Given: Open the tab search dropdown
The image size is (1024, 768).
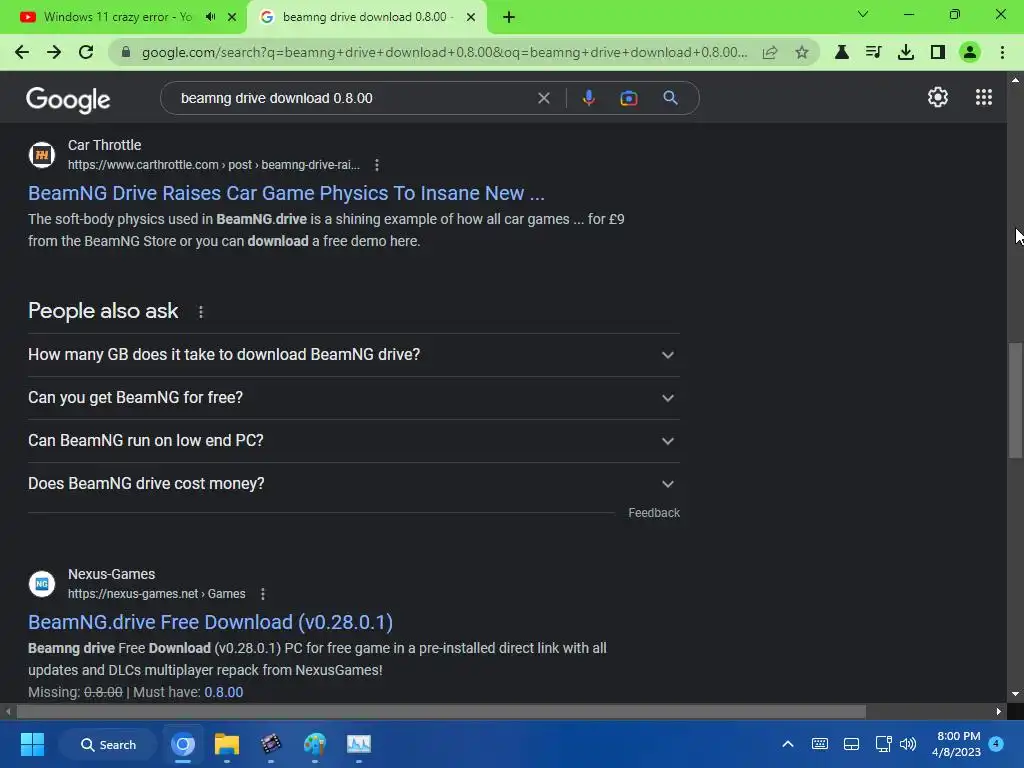Looking at the screenshot, I should click(863, 14).
